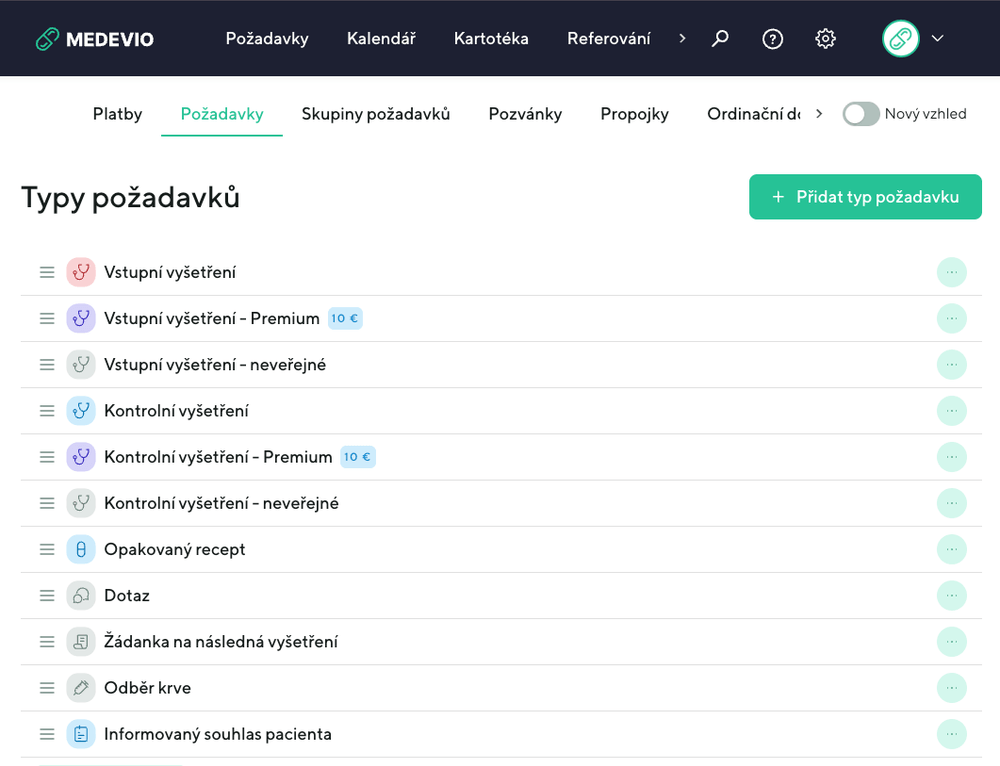Image resolution: width=1000 pixels, height=766 pixels.
Task: Expand the user avatar dropdown arrow
Action: (x=937, y=39)
